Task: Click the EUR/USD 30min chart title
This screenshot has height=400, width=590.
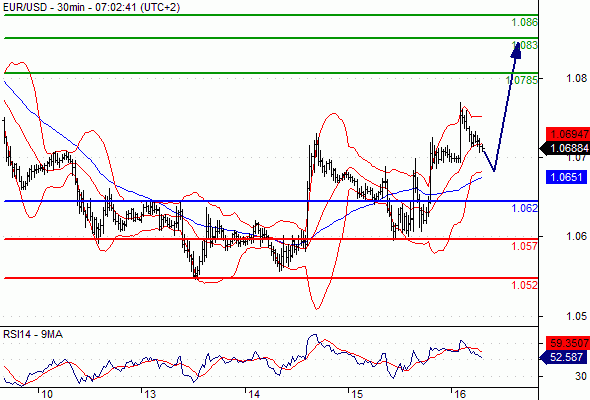Action: pyautogui.click(x=91, y=7)
